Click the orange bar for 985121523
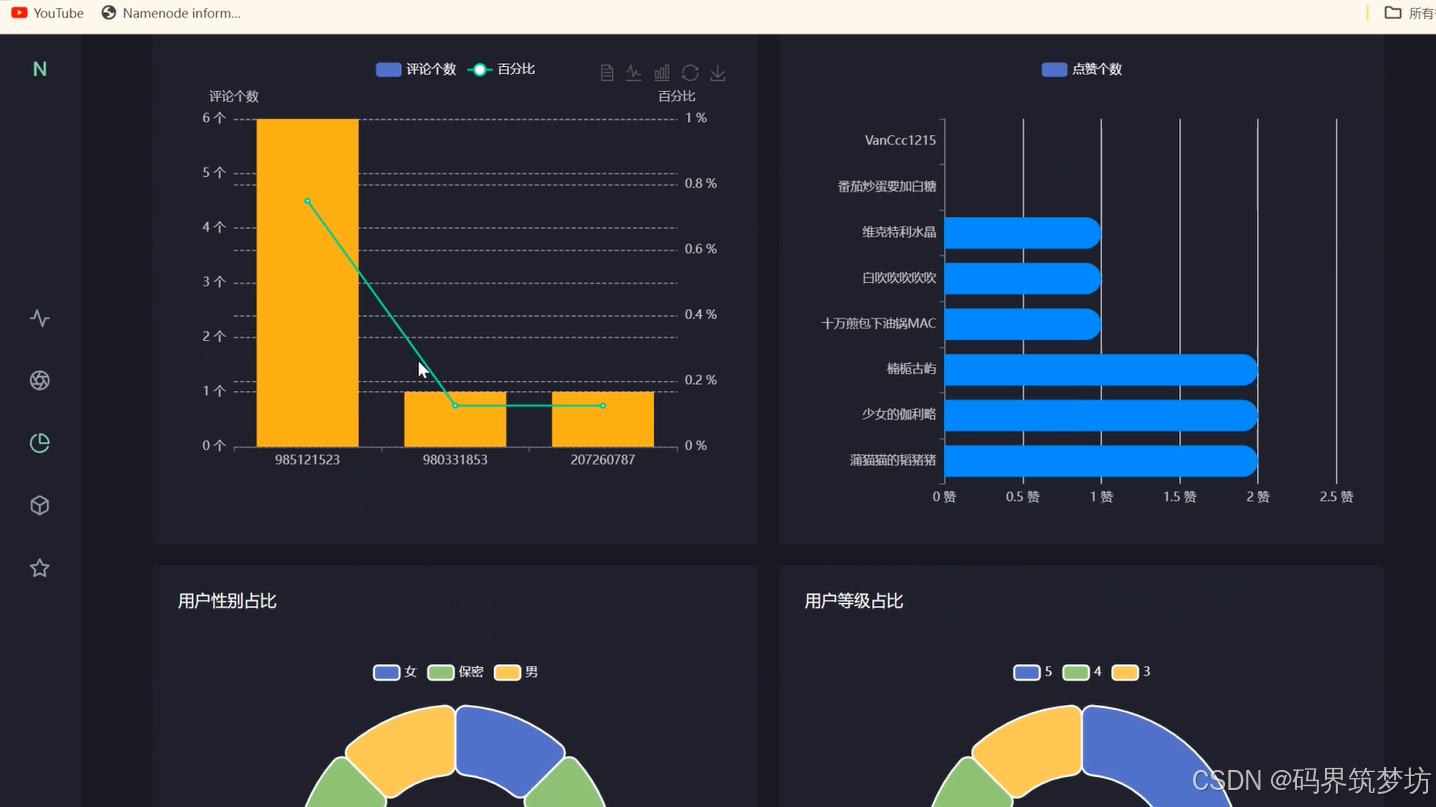1436x807 pixels. pos(307,283)
